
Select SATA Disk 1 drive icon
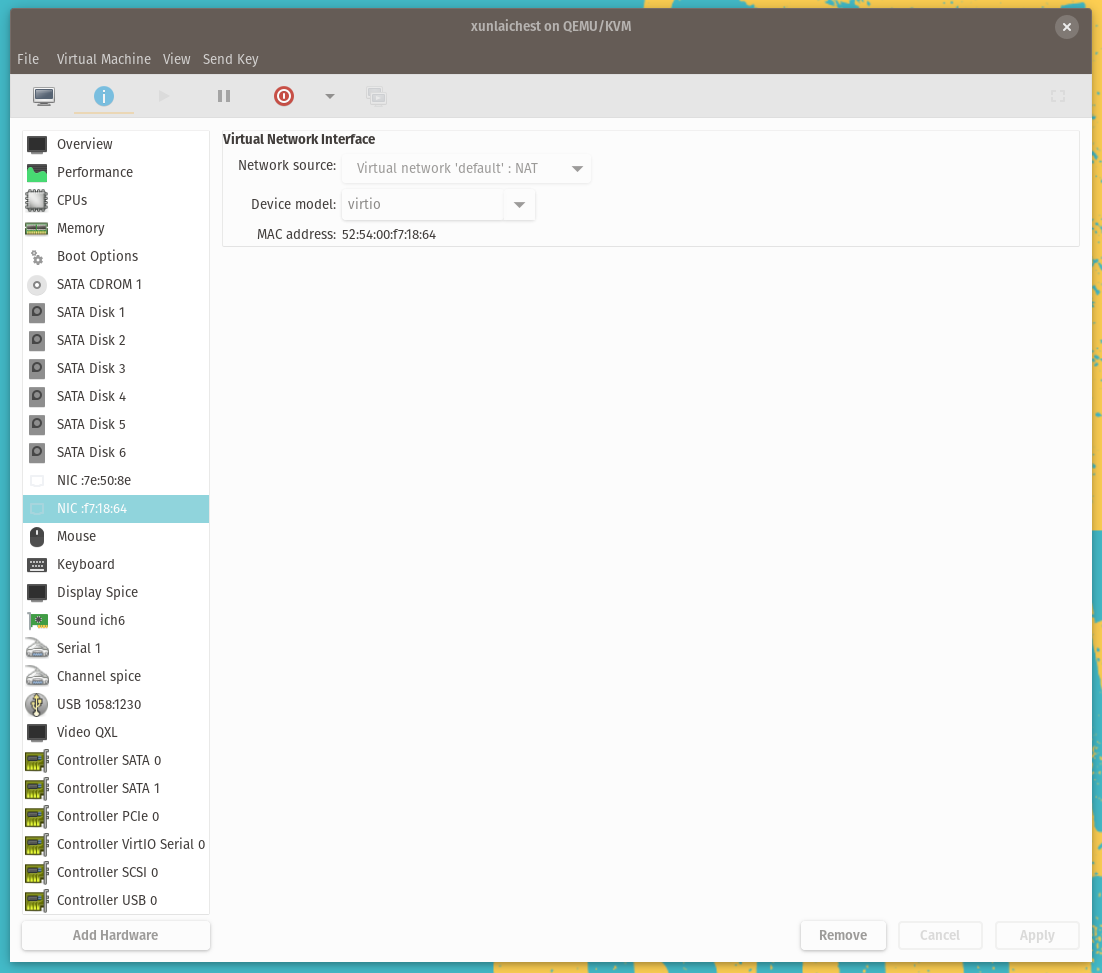[x=37, y=312]
